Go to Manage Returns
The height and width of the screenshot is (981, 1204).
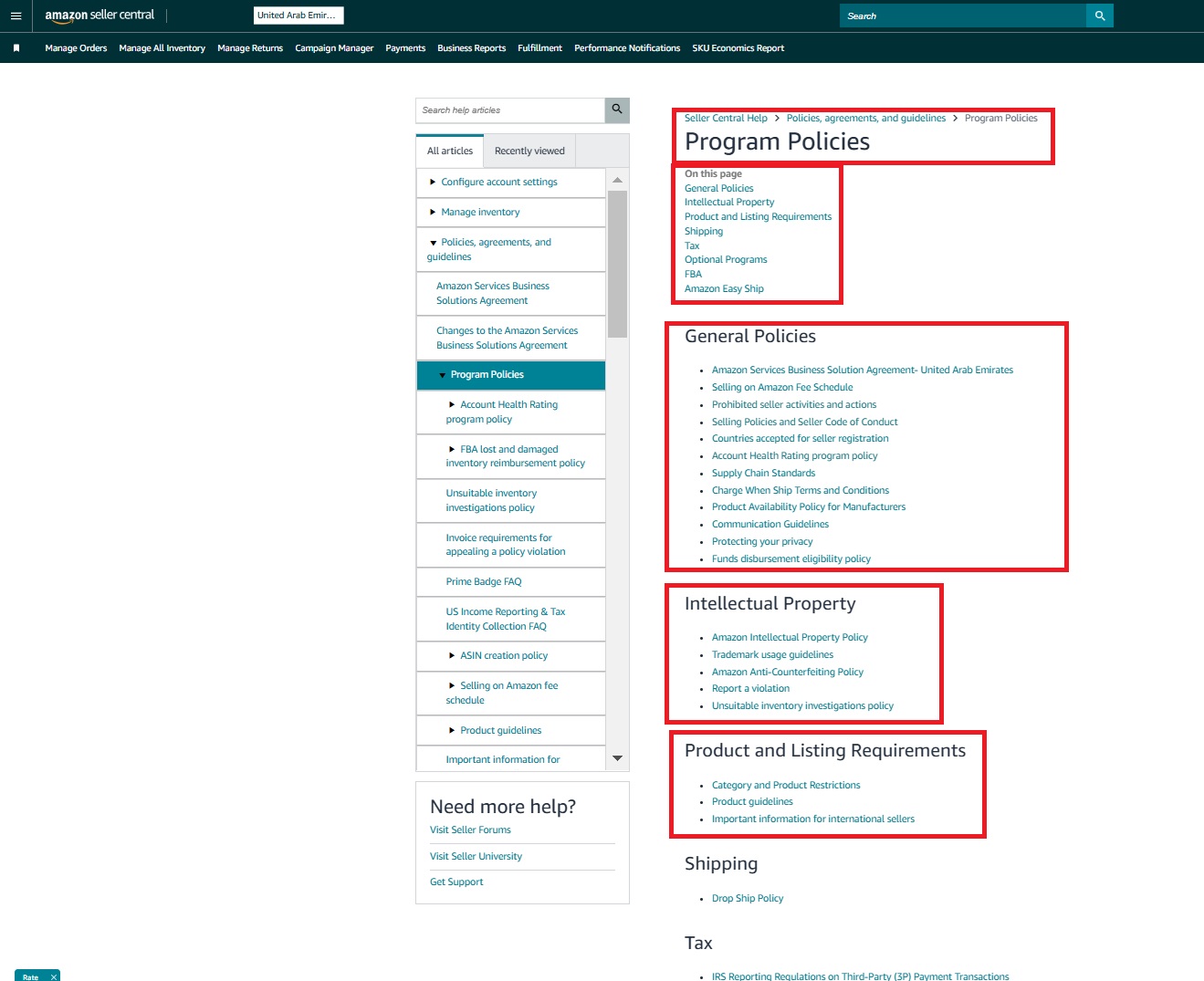[x=250, y=48]
